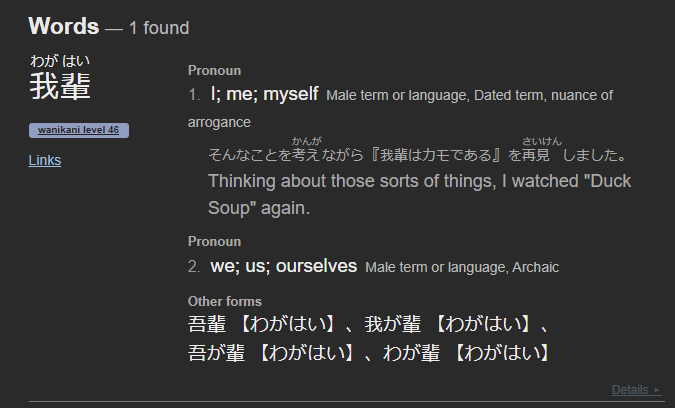Image resolution: width=675 pixels, height=408 pixels.
Task: Select the "I; me; myself" definition
Action: tap(264, 94)
